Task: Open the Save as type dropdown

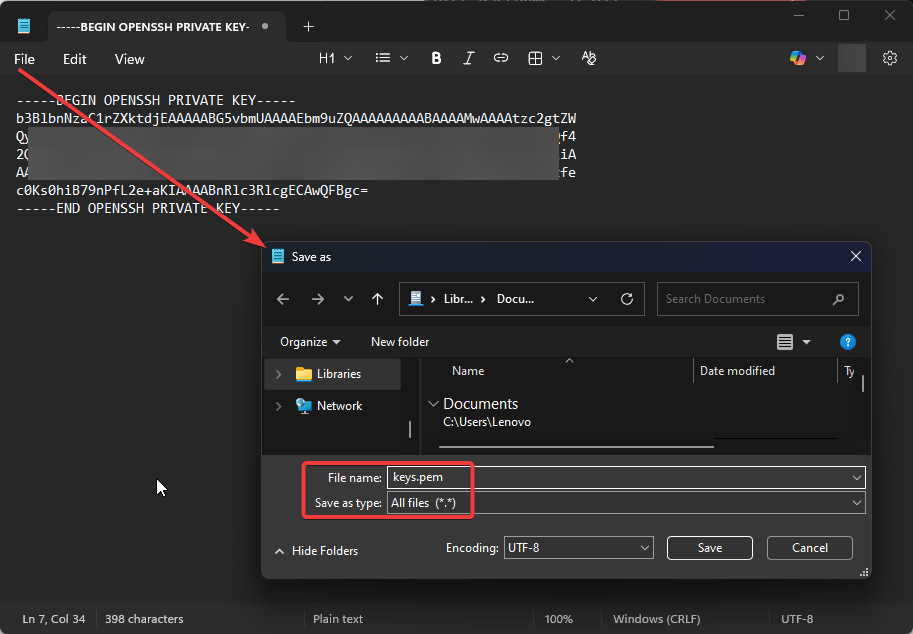Action: tap(626, 503)
